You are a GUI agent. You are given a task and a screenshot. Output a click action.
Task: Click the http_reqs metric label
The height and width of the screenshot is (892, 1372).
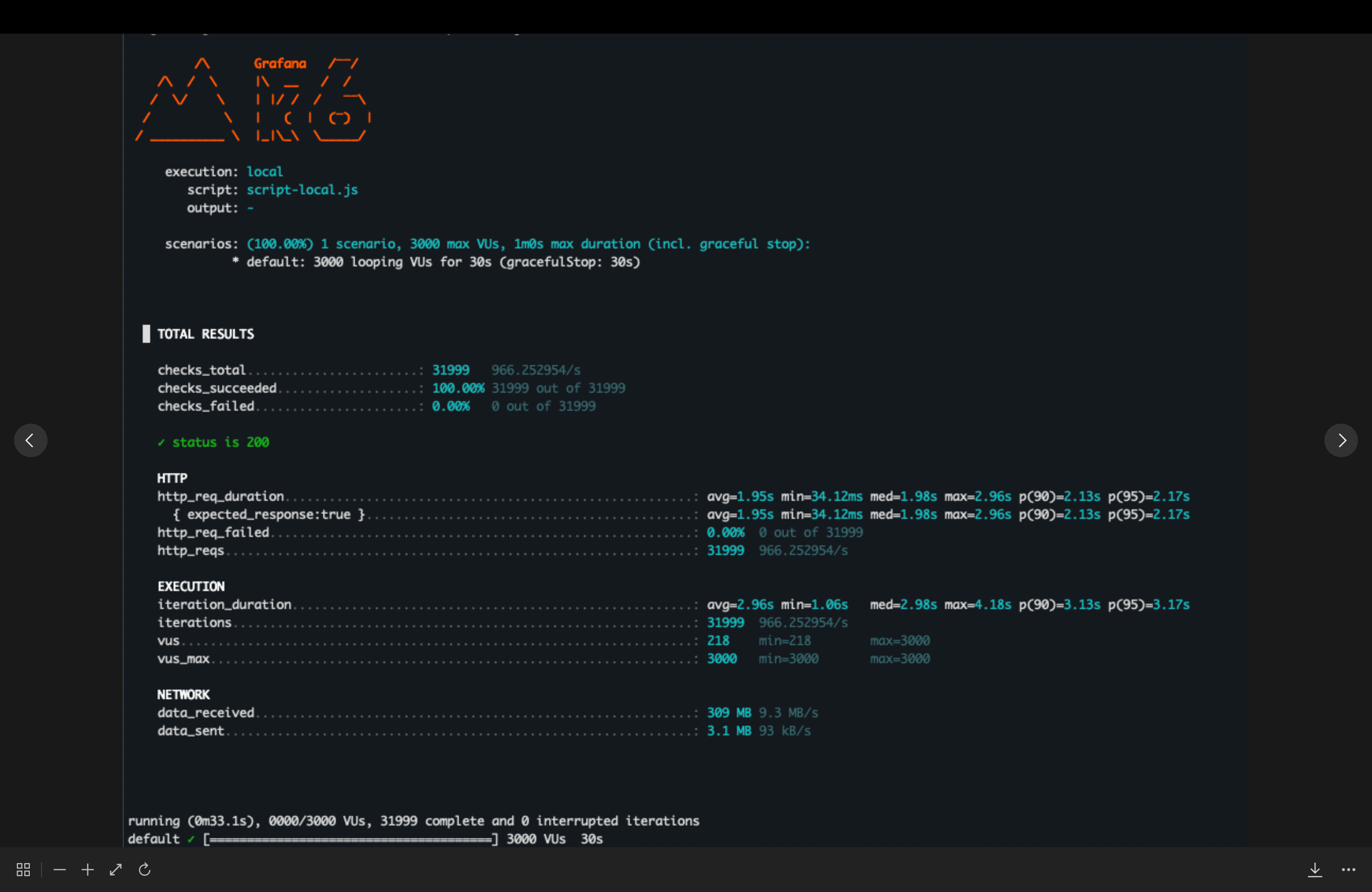(191, 551)
